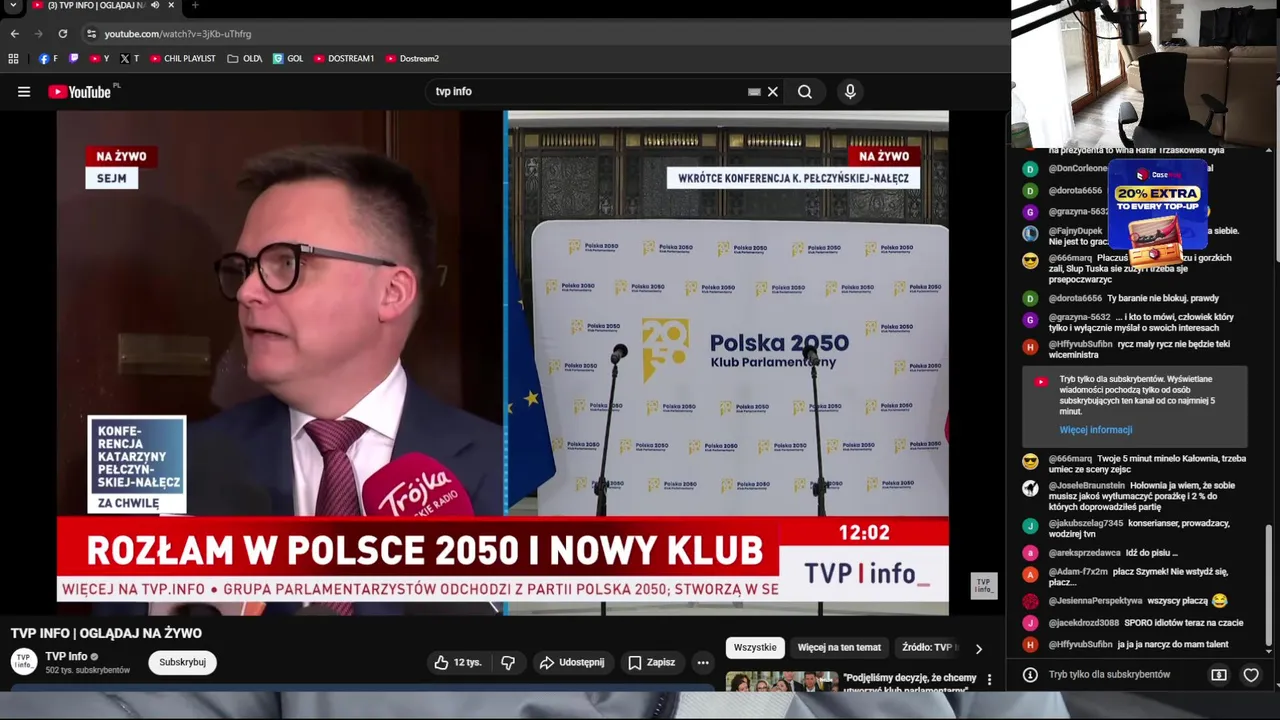The height and width of the screenshot is (720, 1280).
Task: Subscribe with the Subskrybuj button
Action: point(182,662)
